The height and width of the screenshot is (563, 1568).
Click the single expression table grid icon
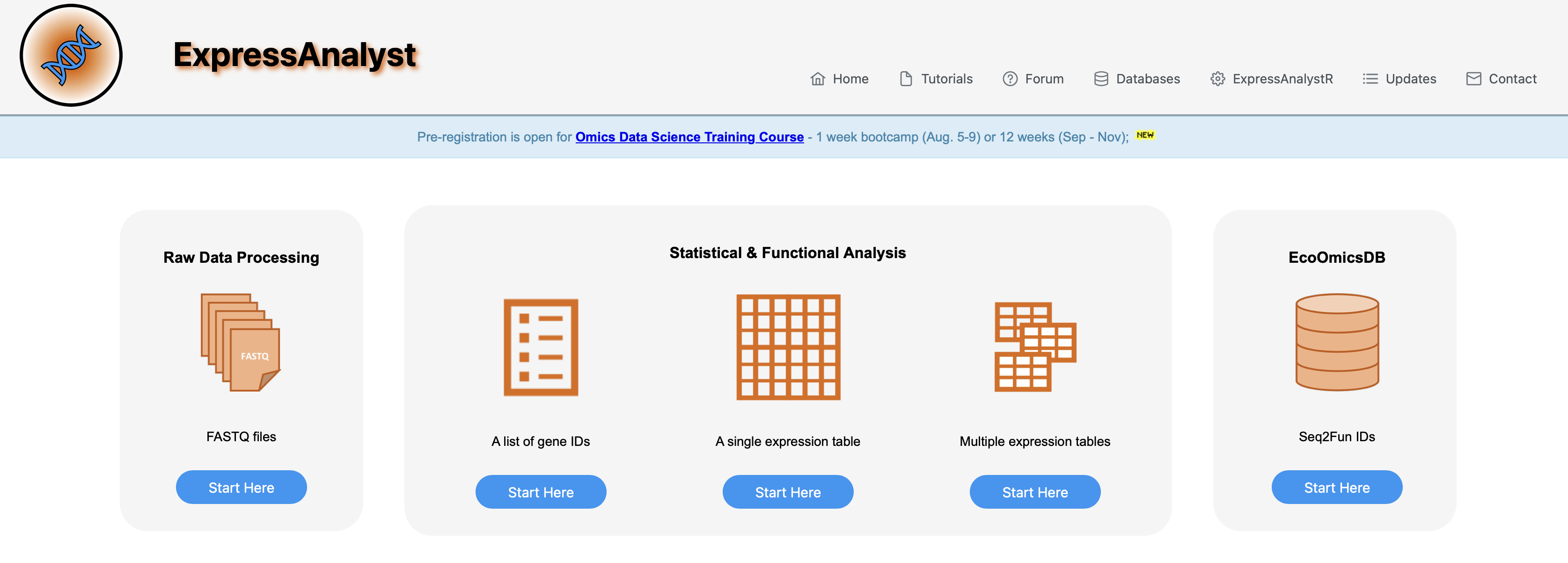tap(788, 347)
